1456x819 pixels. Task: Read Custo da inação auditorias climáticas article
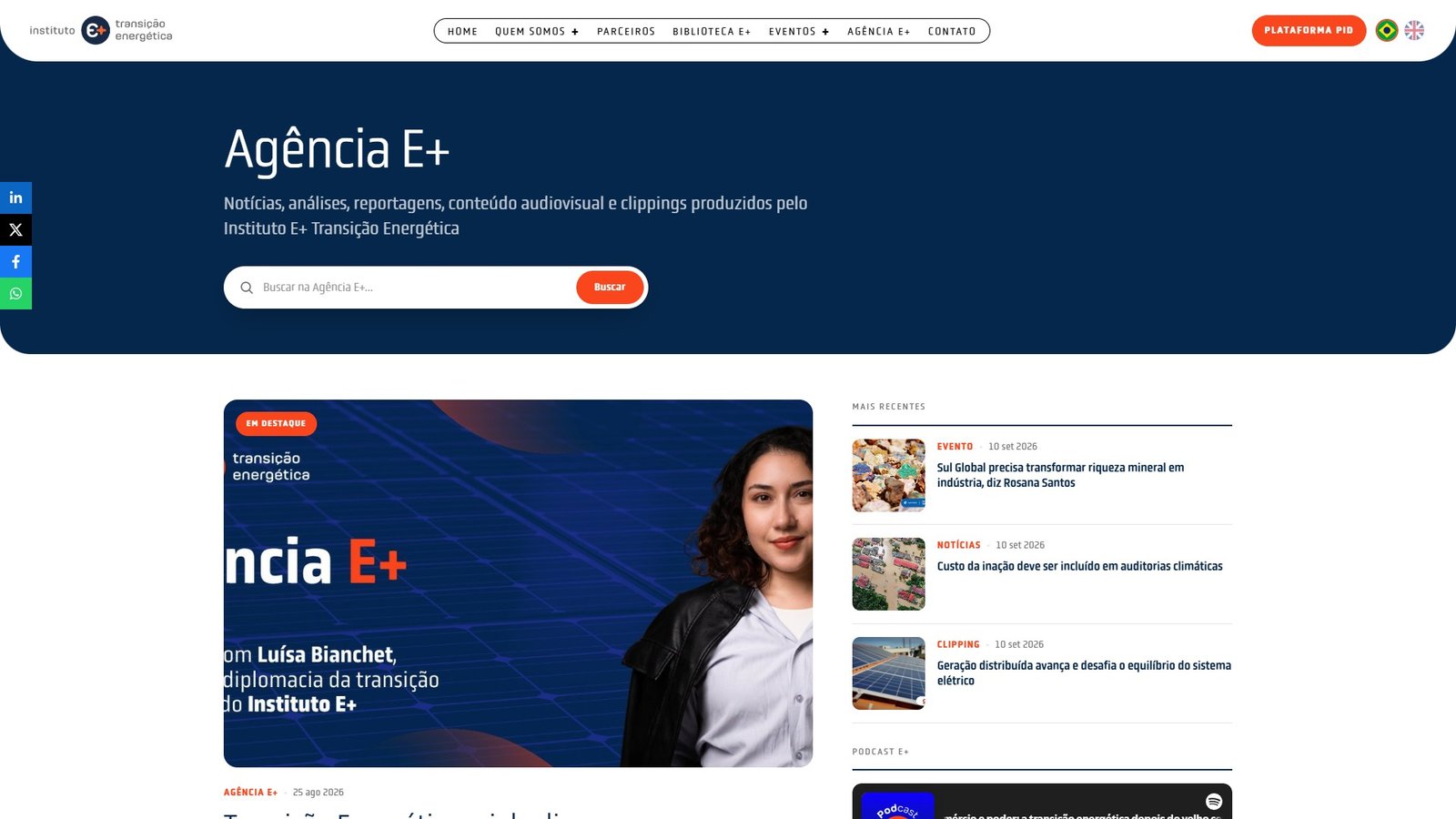1080,566
